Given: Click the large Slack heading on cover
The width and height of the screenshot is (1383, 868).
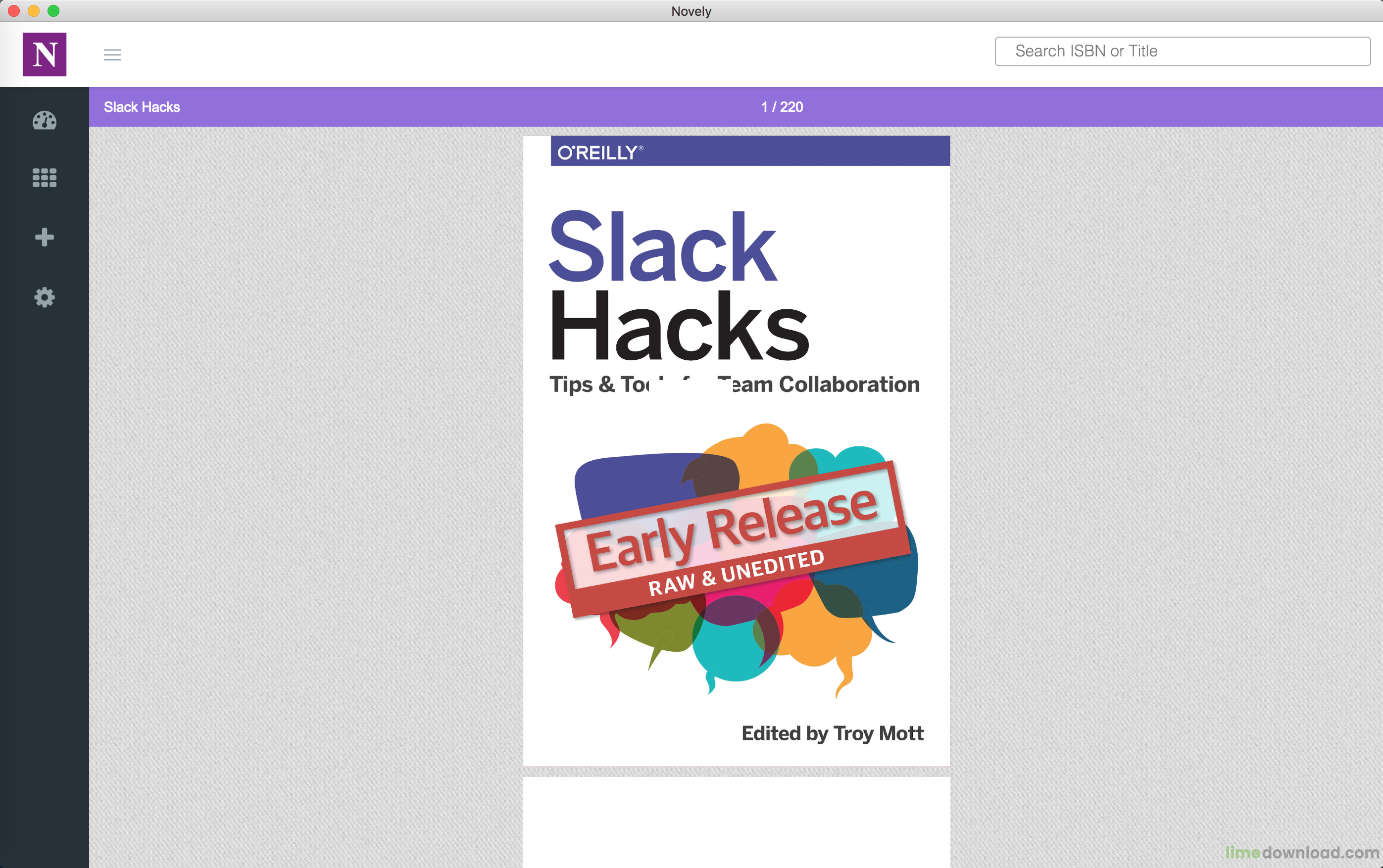Looking at the screenshot, I should [x=663, y=247].
